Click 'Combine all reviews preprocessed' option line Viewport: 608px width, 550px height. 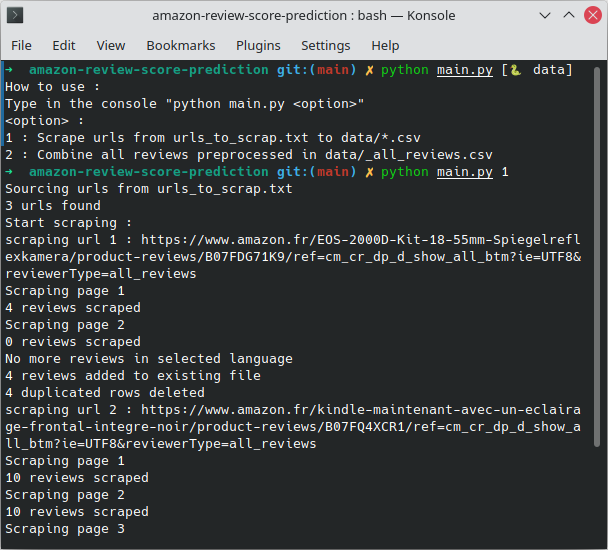(x=249, y=155)
